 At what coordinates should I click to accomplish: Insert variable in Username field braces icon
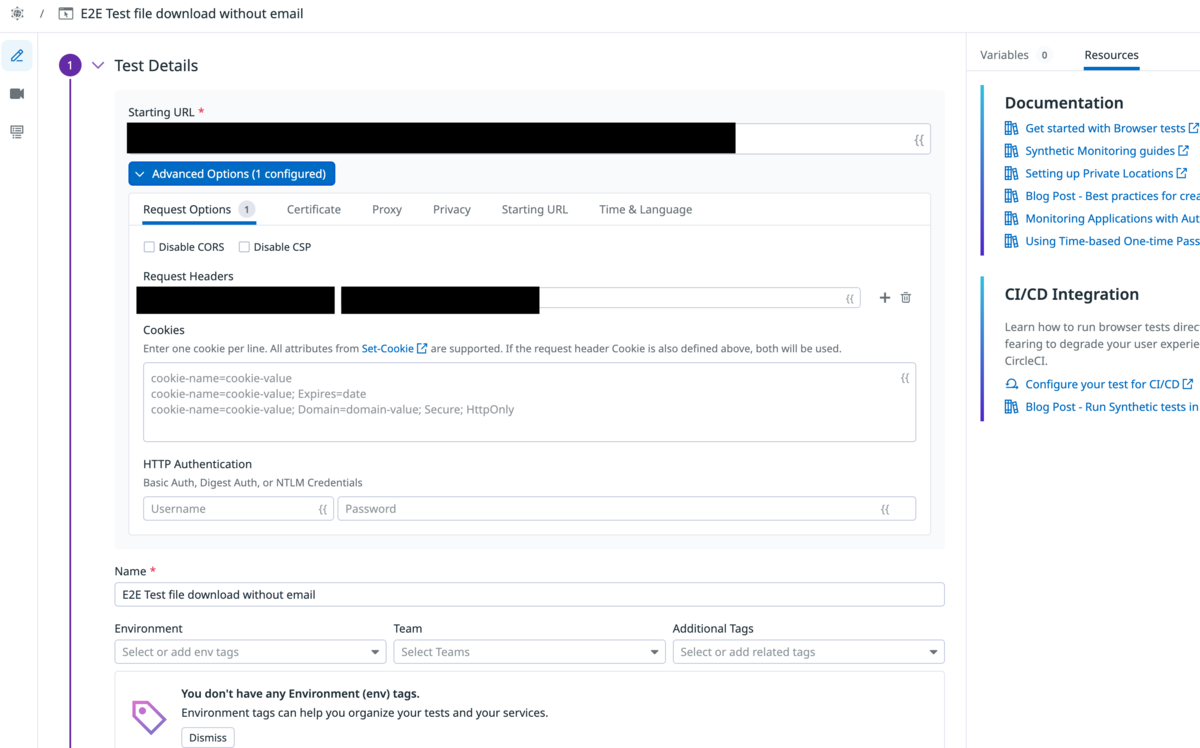[x=323, y=509]
